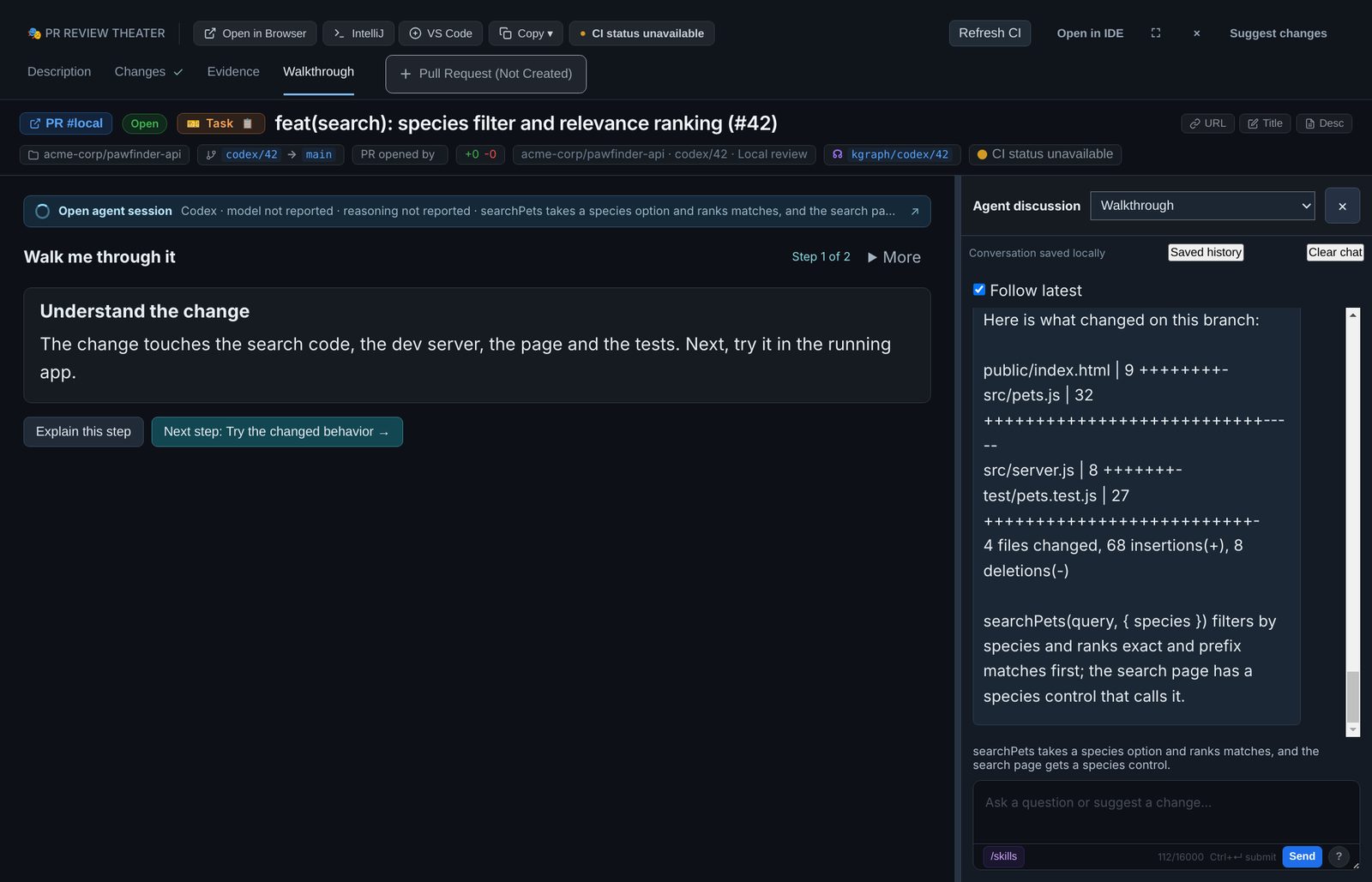Click Open in IDE
This screenshot has width=1372, height=882.
pyautogui.click(x=1090, y=33)
